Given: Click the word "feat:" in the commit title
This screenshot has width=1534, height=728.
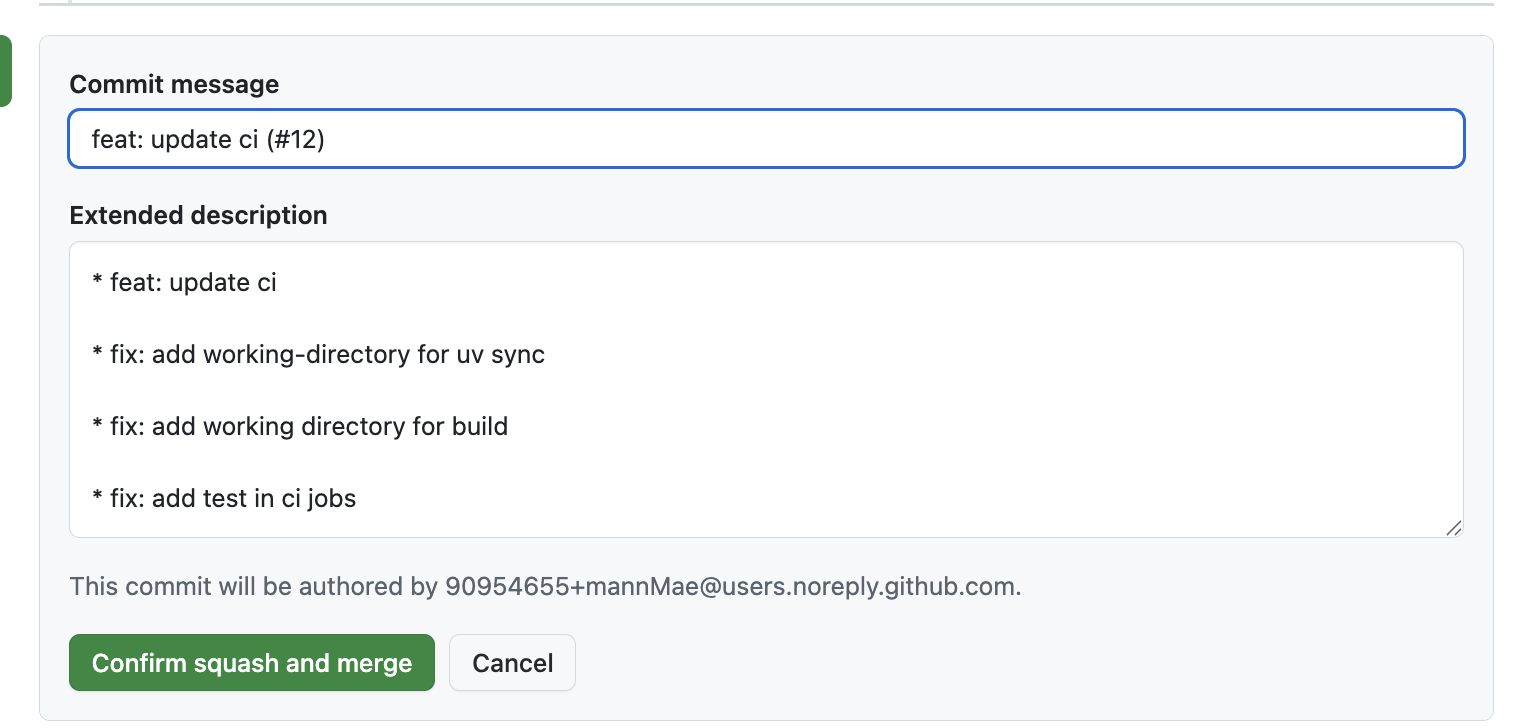Looking at the screenshot, I should 118,140.
